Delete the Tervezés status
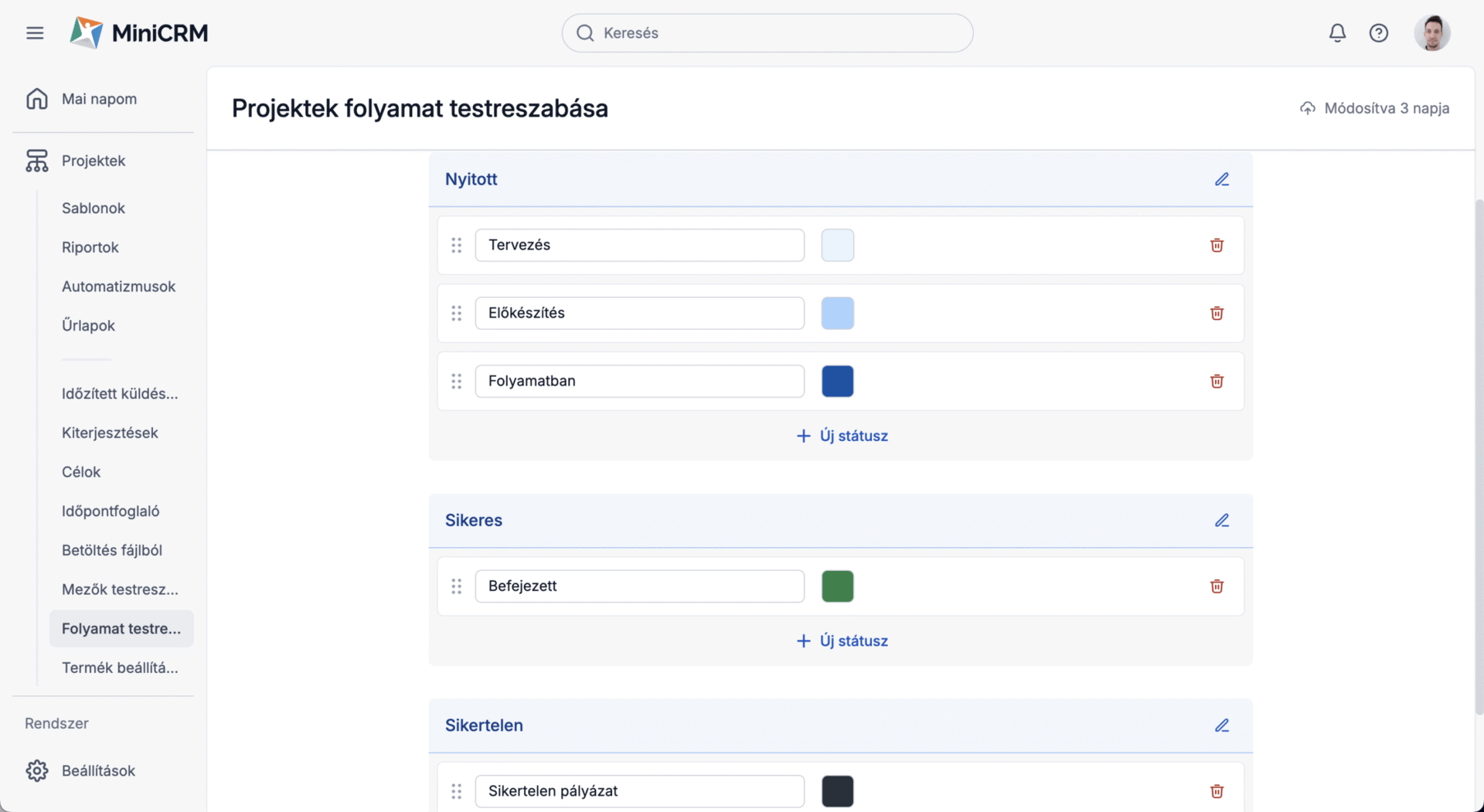1484x812 pixels. pos(1217,246)
